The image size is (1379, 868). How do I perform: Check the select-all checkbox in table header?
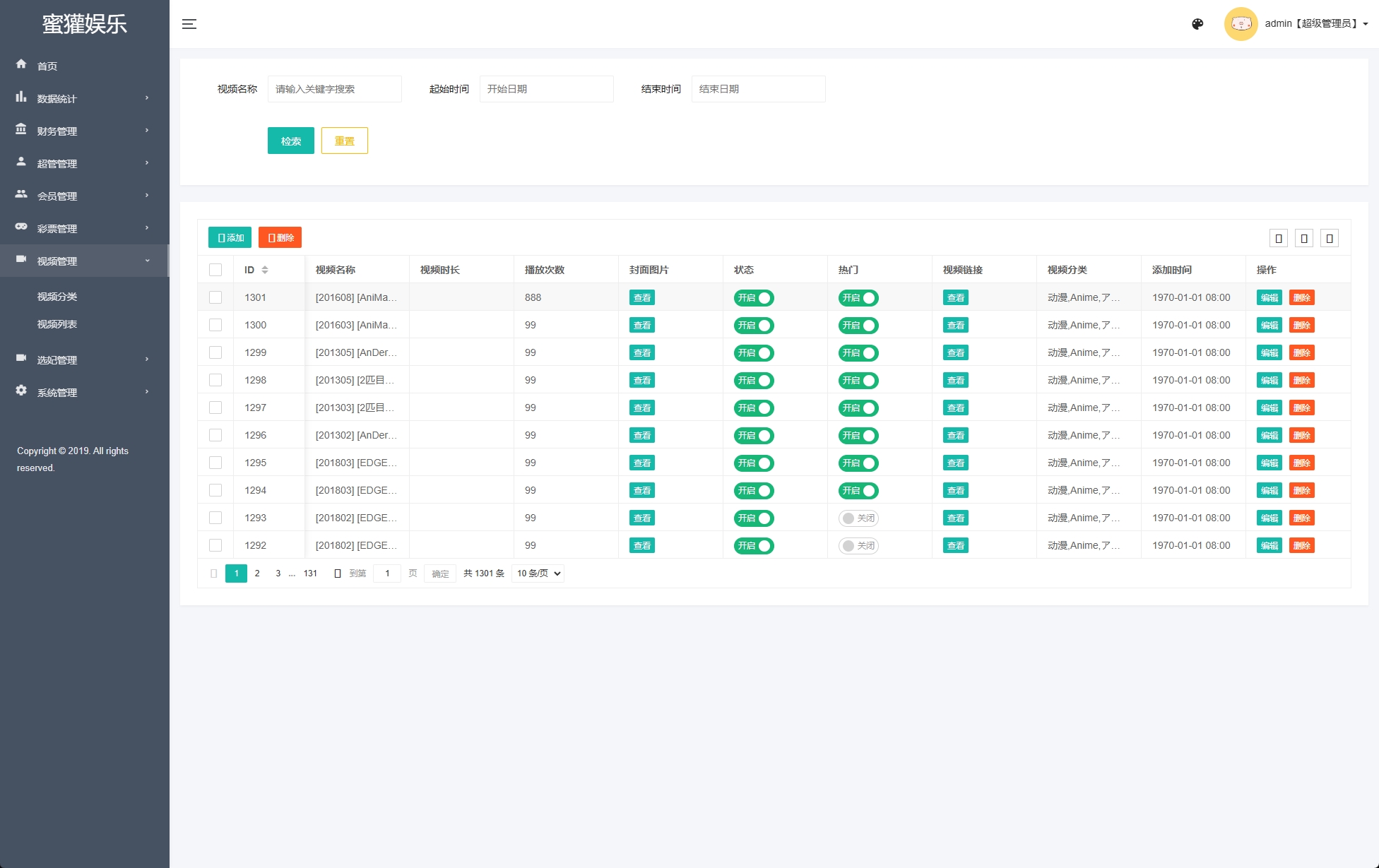[215, 270]
